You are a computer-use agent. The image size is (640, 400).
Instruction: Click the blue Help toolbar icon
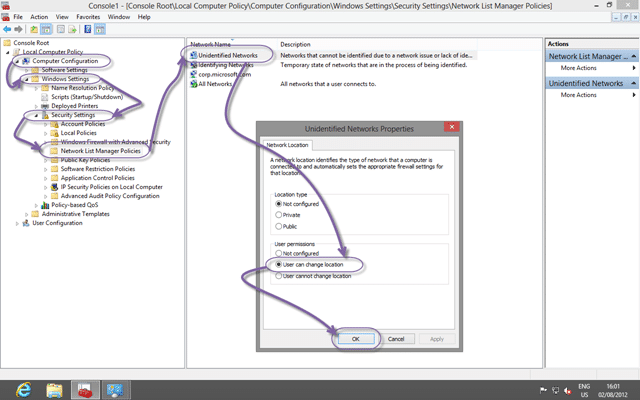pyautogui.click(x=88, y=29)
